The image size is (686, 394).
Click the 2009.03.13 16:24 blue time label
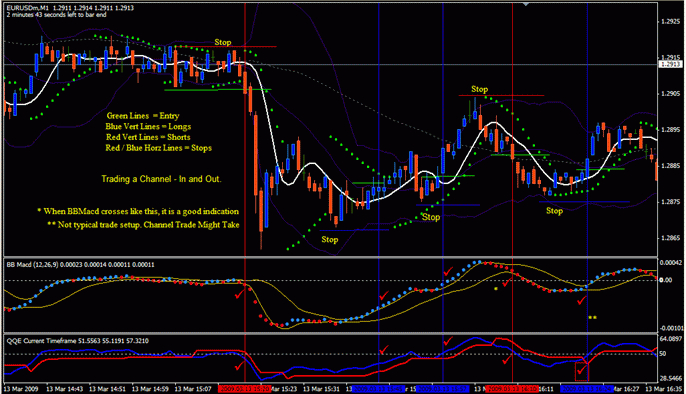pos(587,388)
